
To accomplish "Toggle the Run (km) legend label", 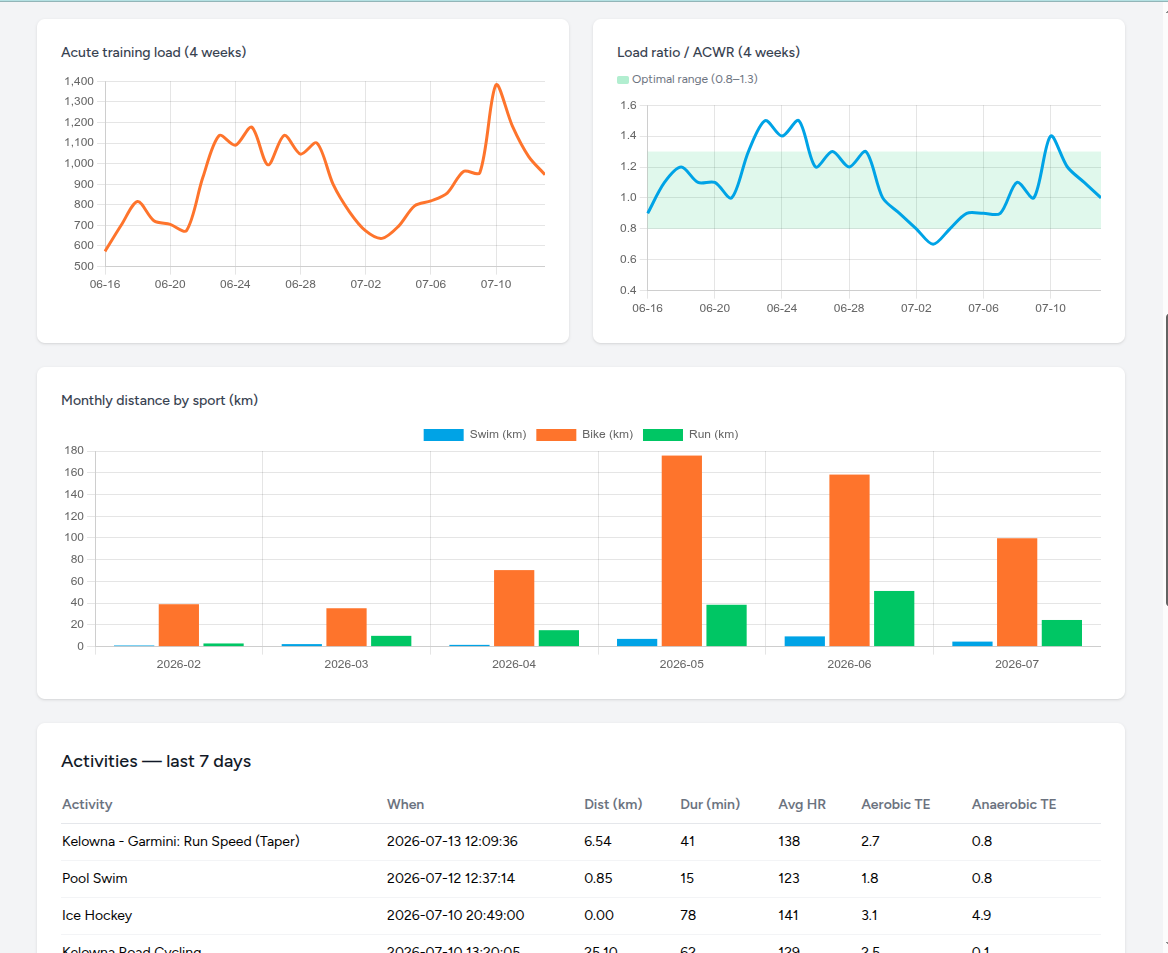I will pos(713,434).
